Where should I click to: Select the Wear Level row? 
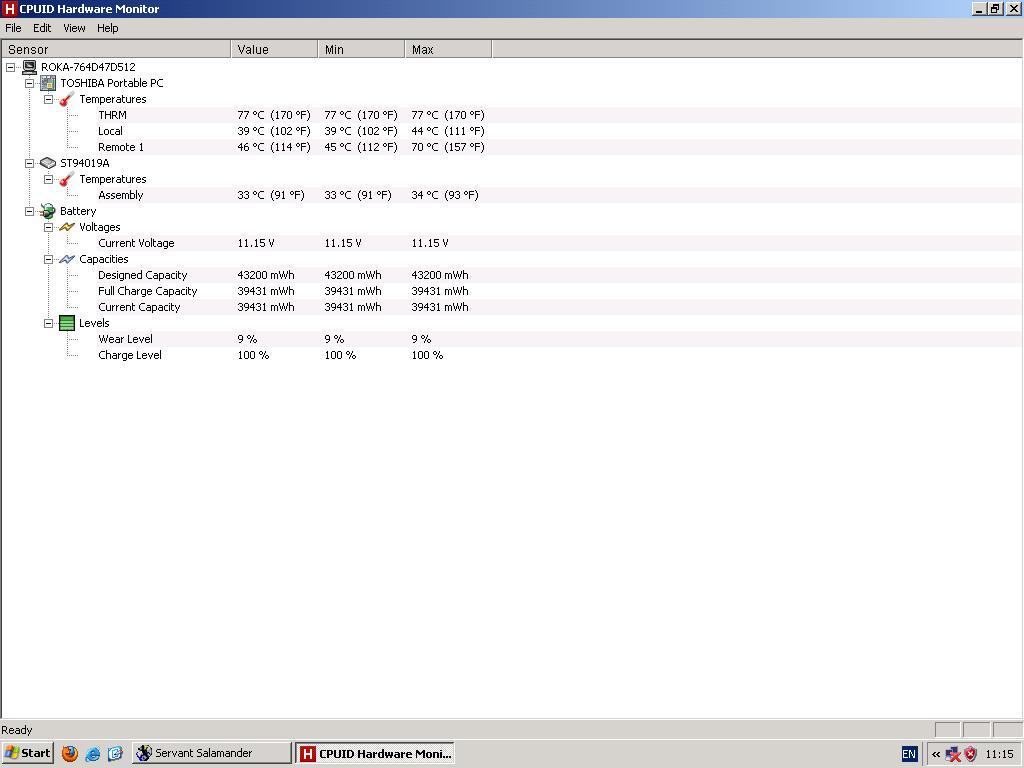pyautogui.click(x=512, y=339)
